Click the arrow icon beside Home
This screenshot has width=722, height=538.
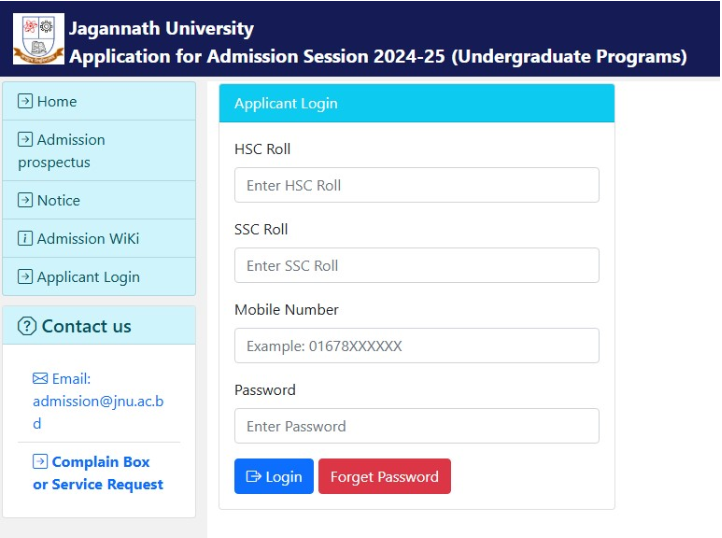point(25,100)
